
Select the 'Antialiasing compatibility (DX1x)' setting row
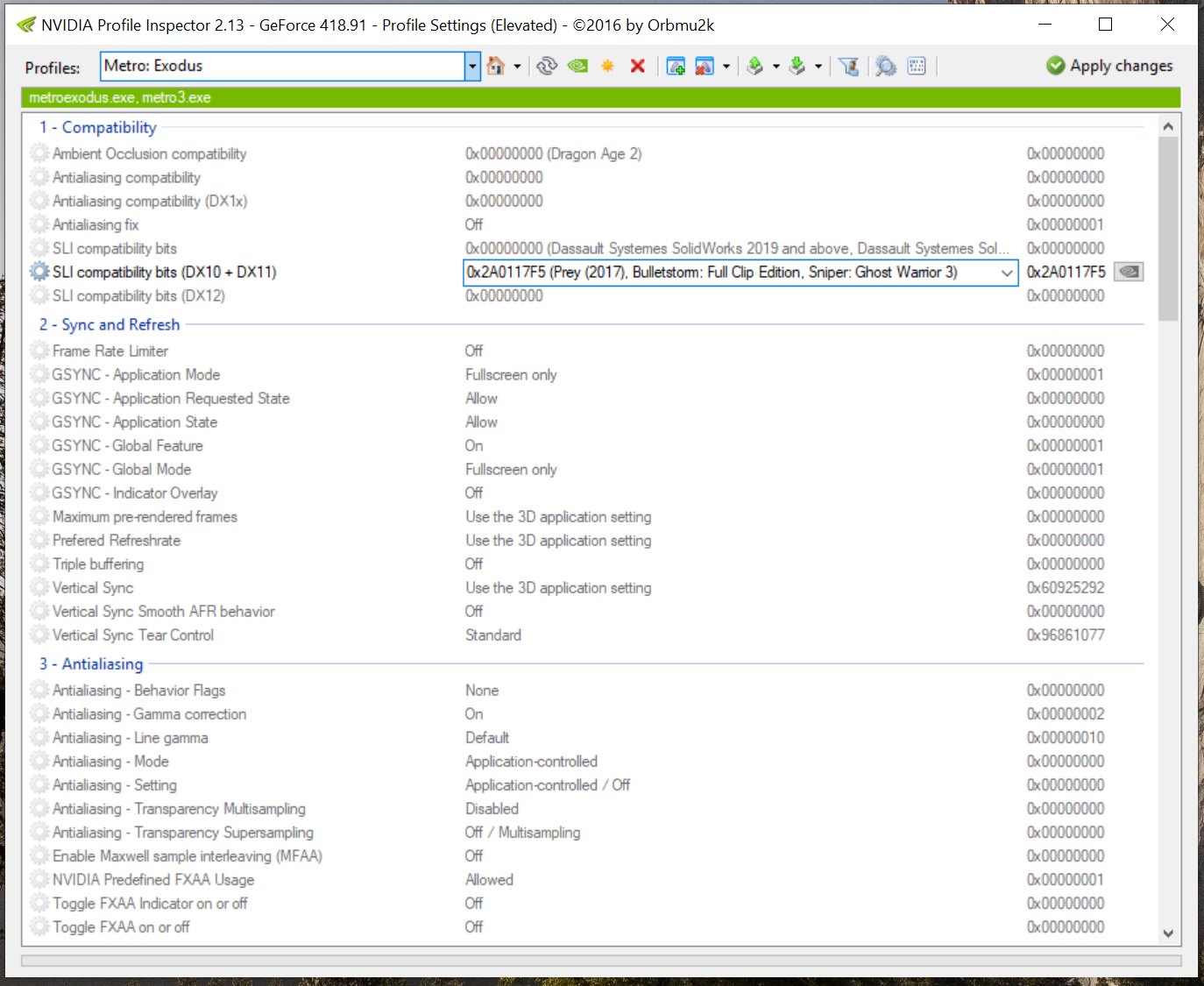coord(150,201)
